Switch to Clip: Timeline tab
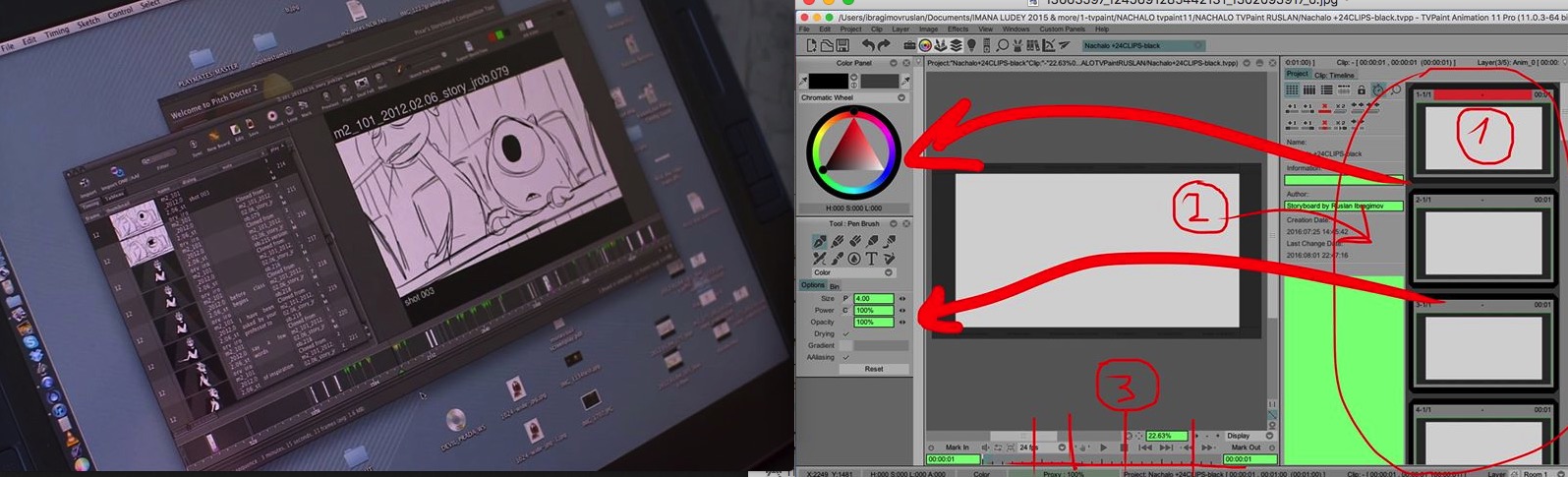 1335,75
